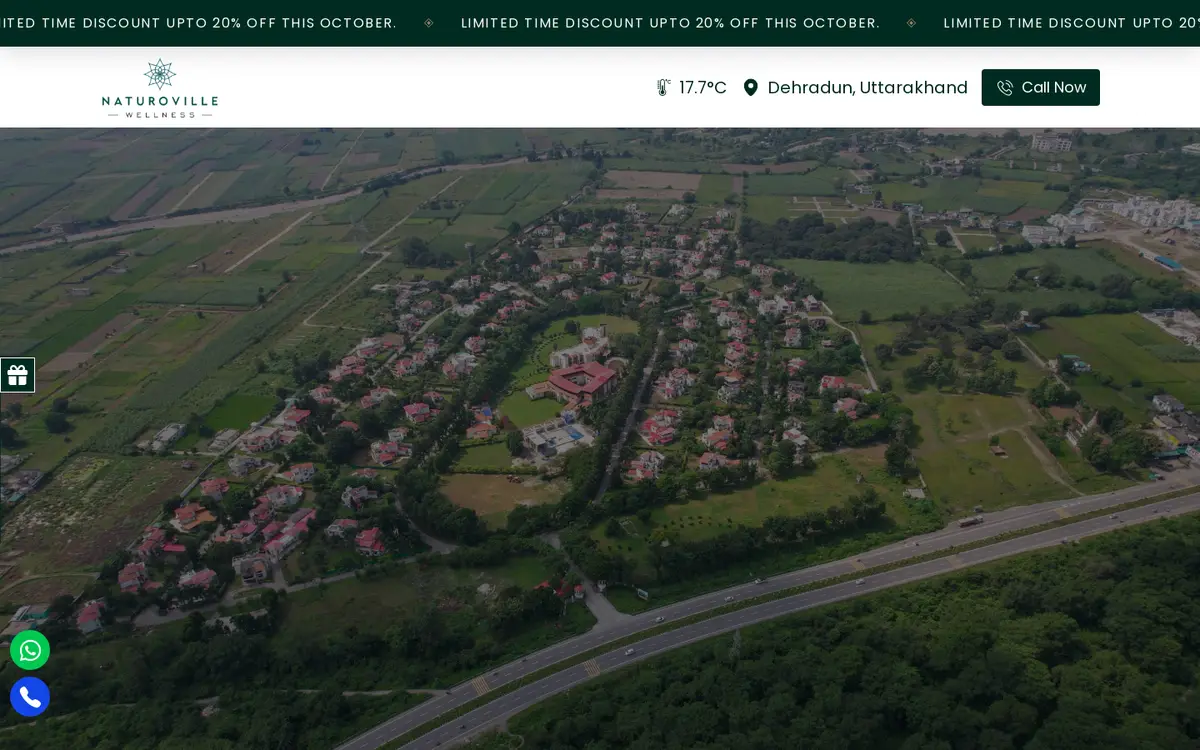The width and height of the screenshot is (1200, 750).
Task: Select the Dehradun, Uttarakhand location text
Action: [868, 88]
